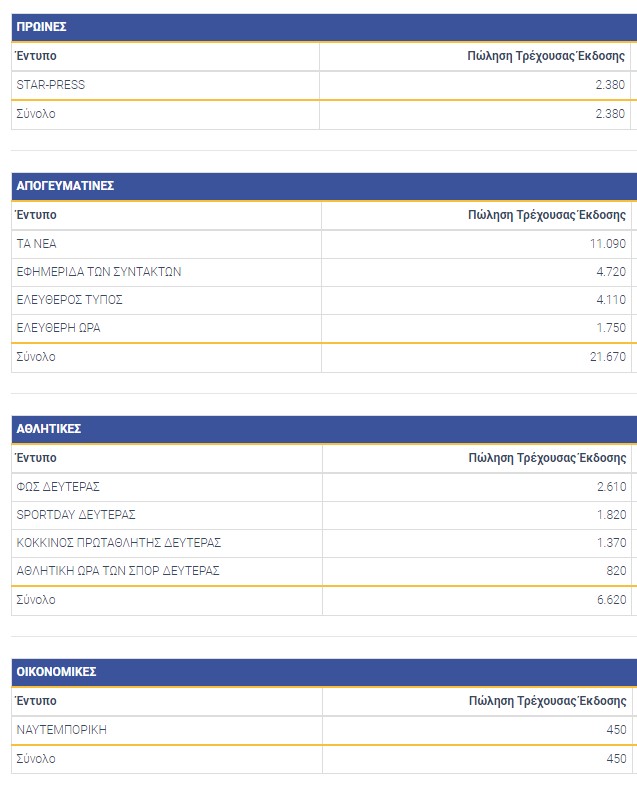Click the Σύνολο row in ΟΙΚΟΝΟΜΙΚΕΣ table
The height and width of the screenshot is (789, 637).
[324, 759]
